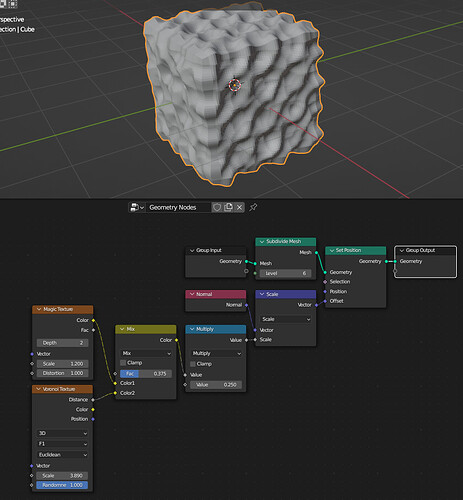Click the Color2 input socket on Mix
Screen dimensions: 463x500
[115, 393]
